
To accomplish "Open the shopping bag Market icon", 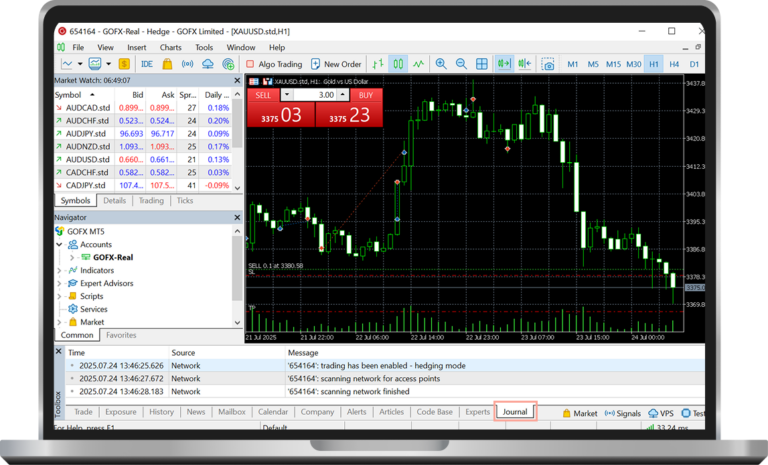I will (x=167, y=64).
